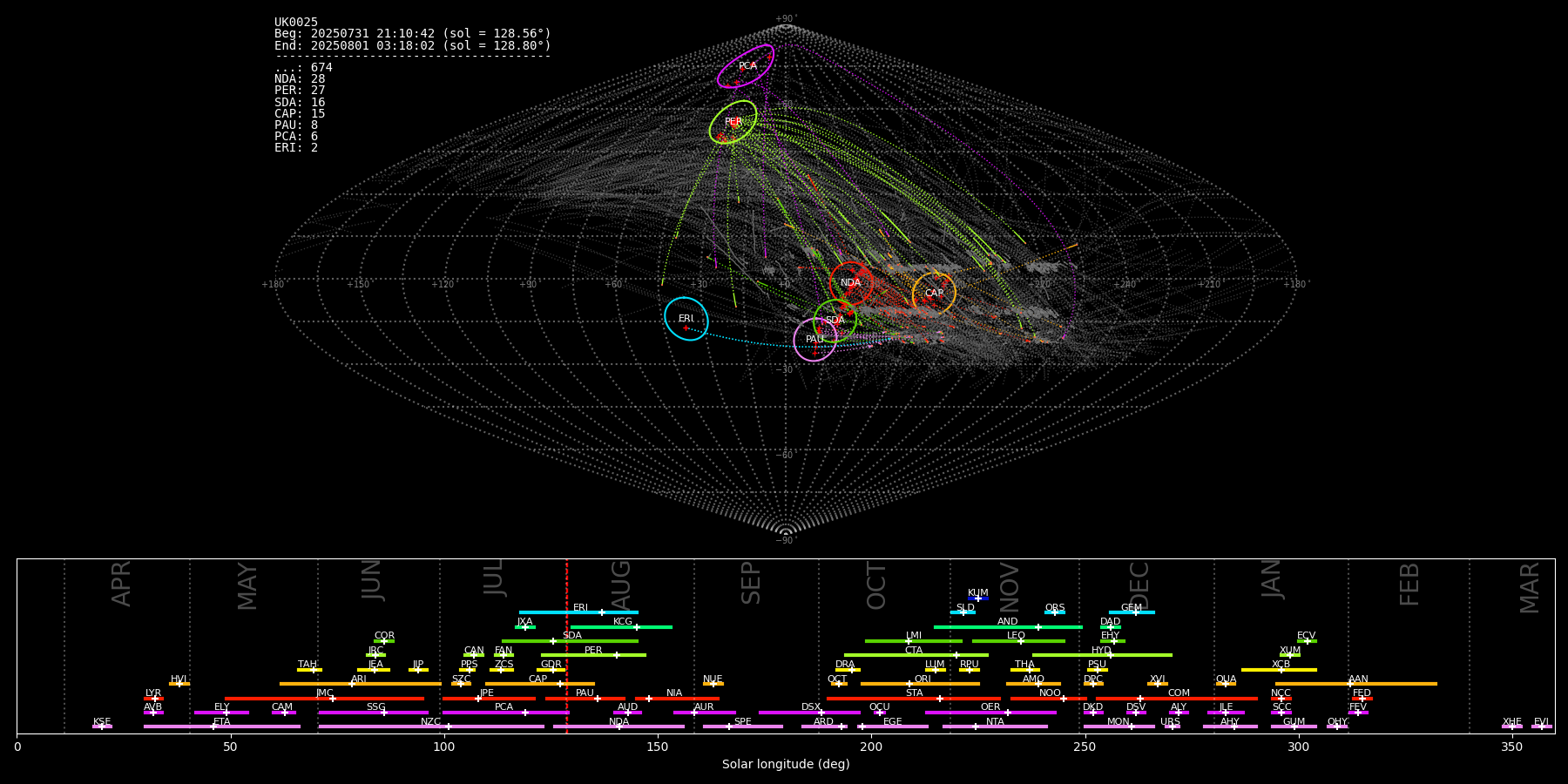Click the JMC shower bar label

(325, 693)
